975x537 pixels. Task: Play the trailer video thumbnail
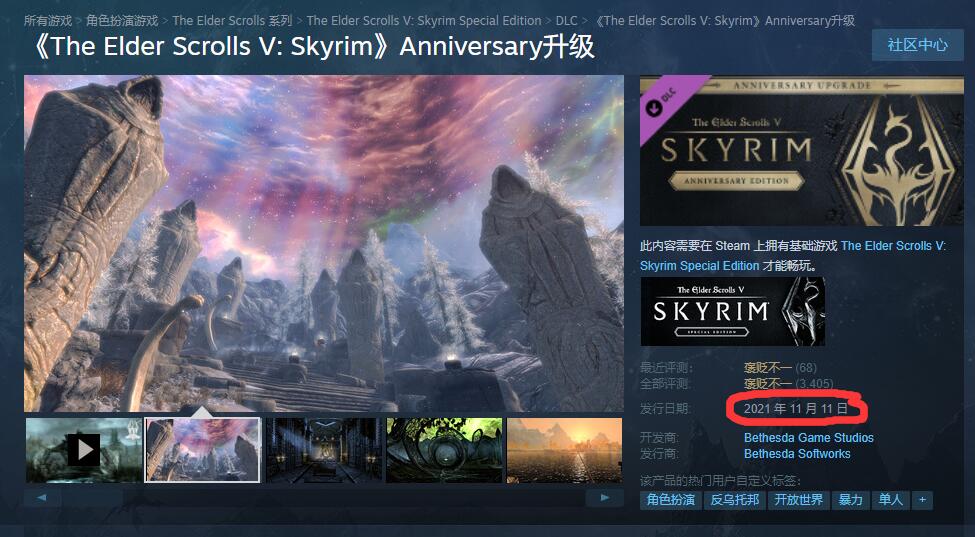tap(83, 449)
